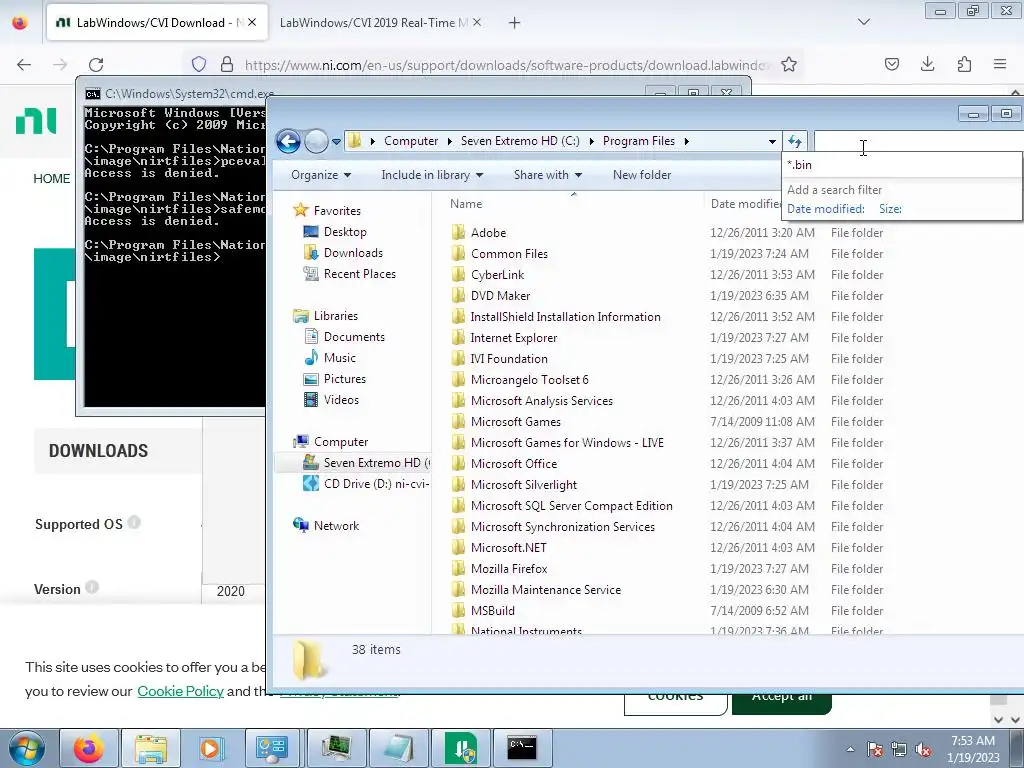The height and width of the screenshot is (768, 1024).
Task: Click in the Explorer search box
Action: point(918,142)
